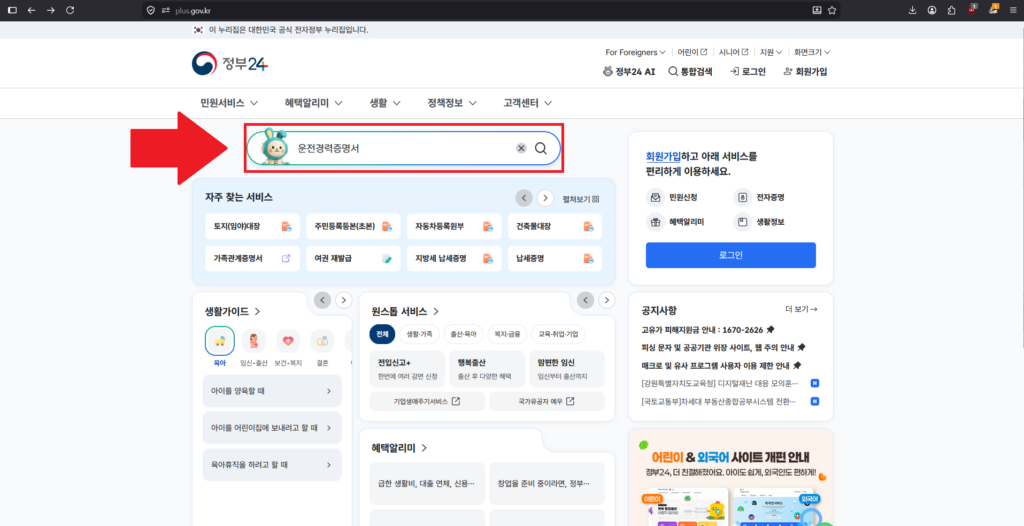Clear the search text with the X icon
The height and width of the screenshot is (526, 1024).
pyautogui.click(x=521, y=148)
